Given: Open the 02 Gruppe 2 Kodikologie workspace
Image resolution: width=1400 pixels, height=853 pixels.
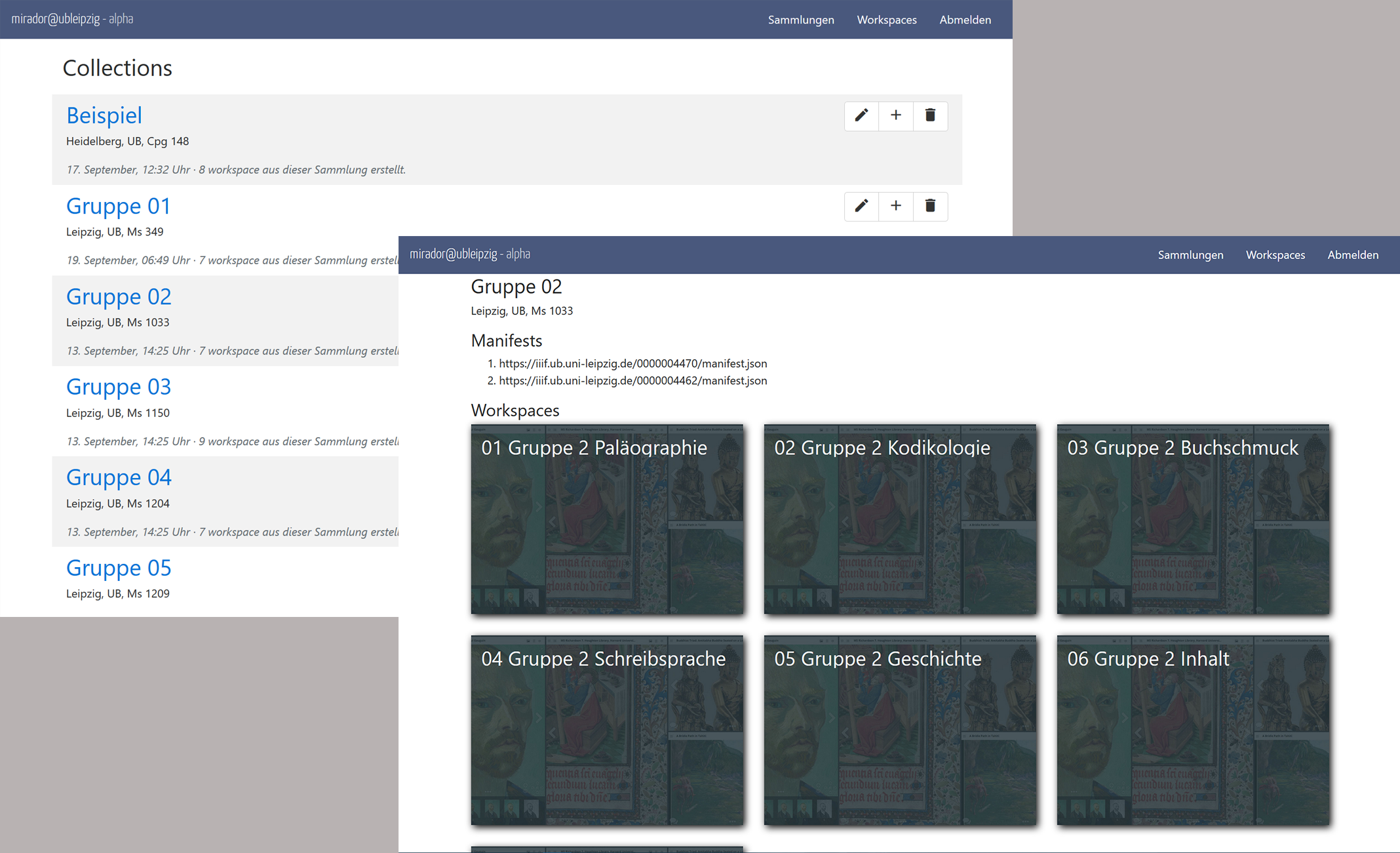Looking at the screenshot, I should coord(900,519).
